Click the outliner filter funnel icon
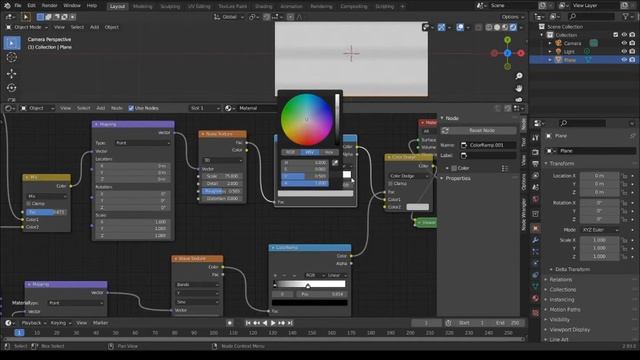 (625, 16)
